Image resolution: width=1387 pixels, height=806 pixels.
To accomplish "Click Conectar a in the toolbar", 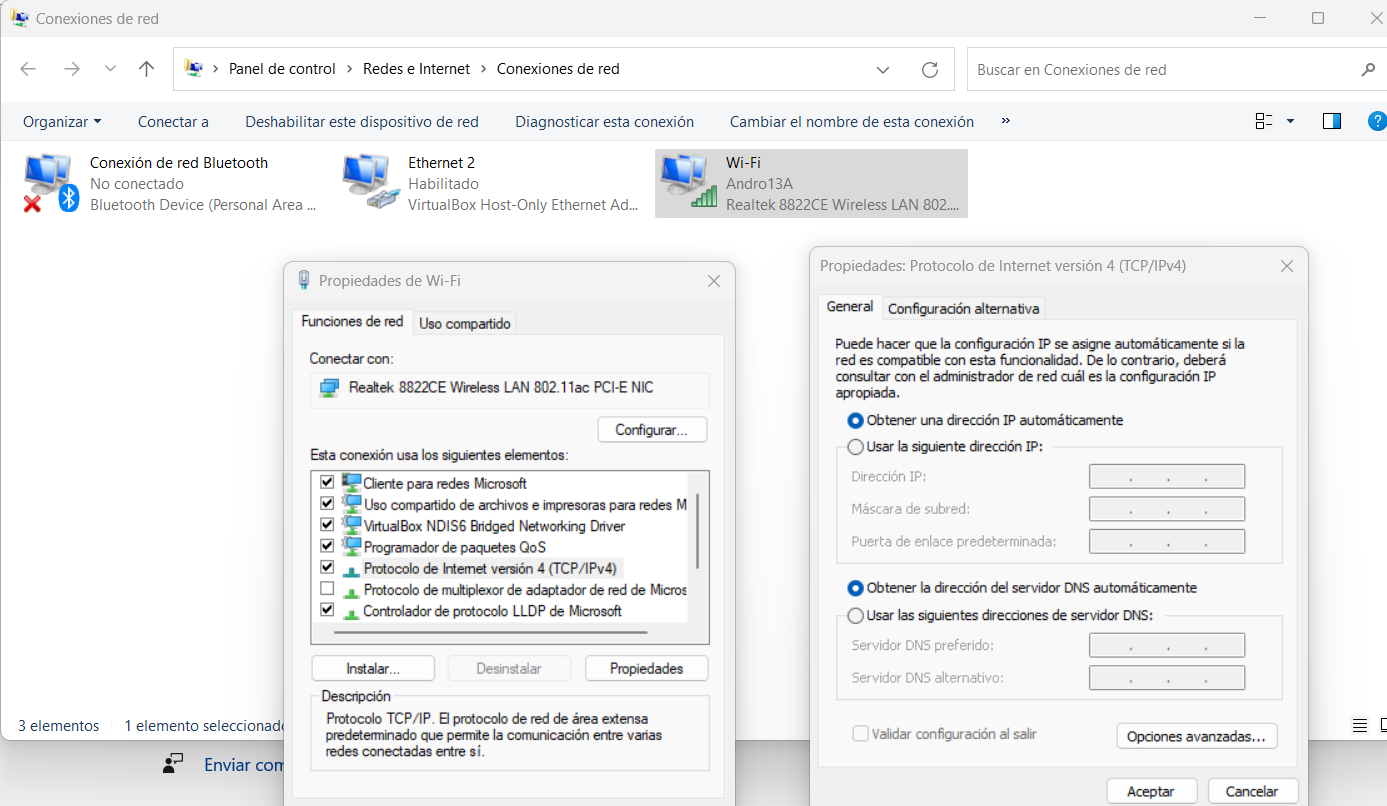I will (x=173, y=121).
